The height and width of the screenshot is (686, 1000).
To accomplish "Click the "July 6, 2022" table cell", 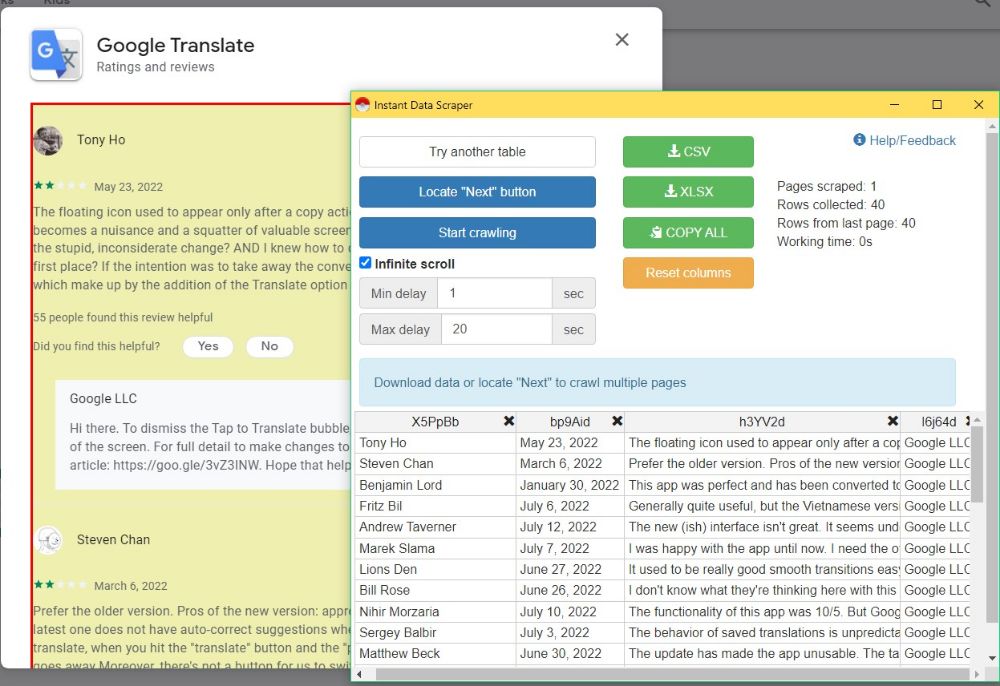I will coord(570,506).
